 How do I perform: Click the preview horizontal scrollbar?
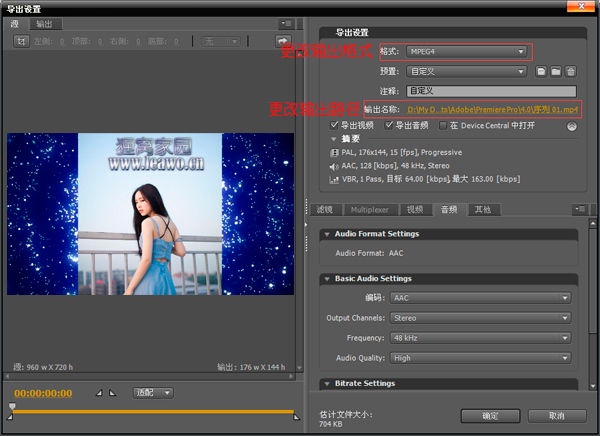tap(149, 376)
